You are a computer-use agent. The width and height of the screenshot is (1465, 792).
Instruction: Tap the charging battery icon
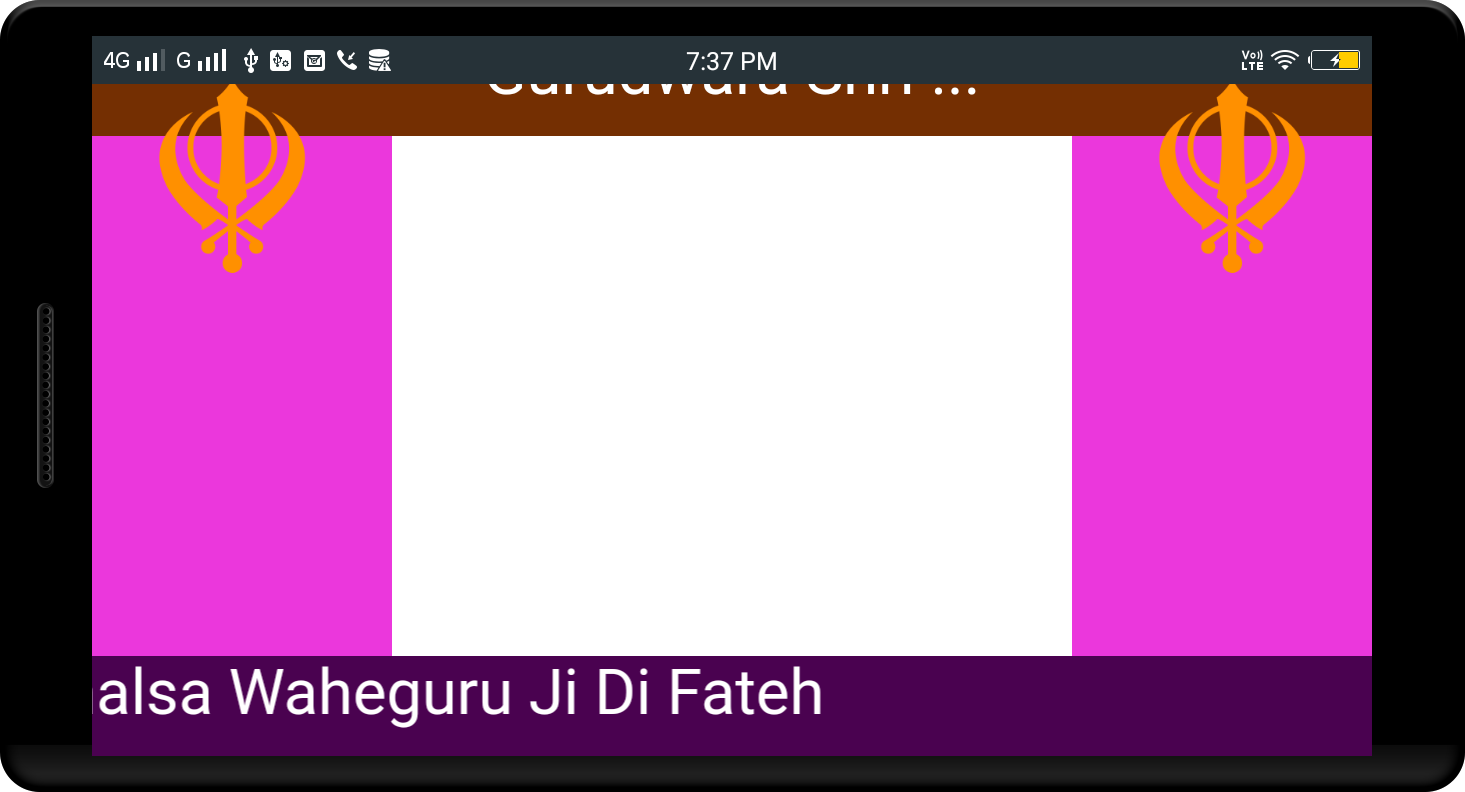(x=1334, y=61)
